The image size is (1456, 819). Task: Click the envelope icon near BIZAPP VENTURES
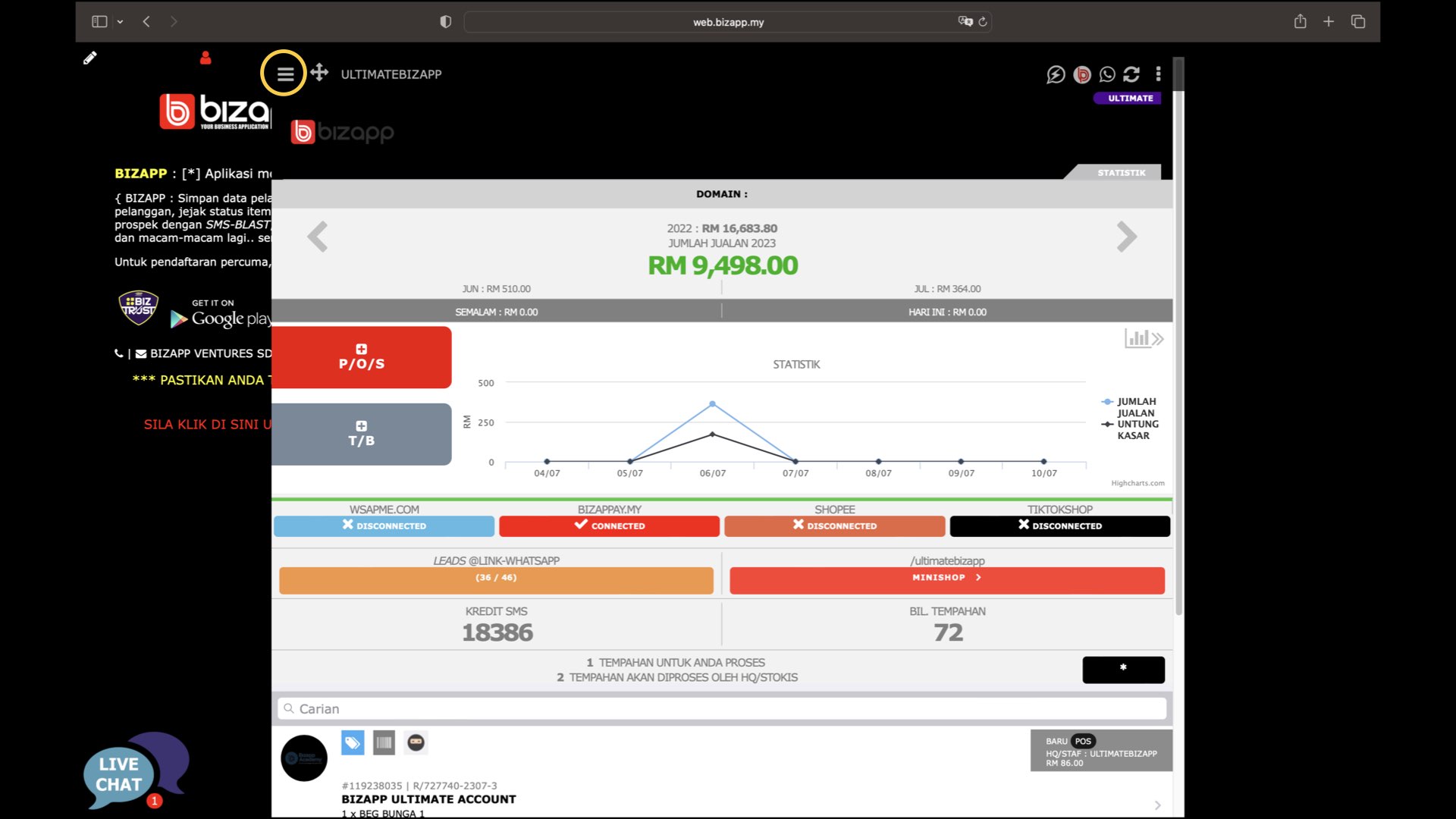[141, 353]
